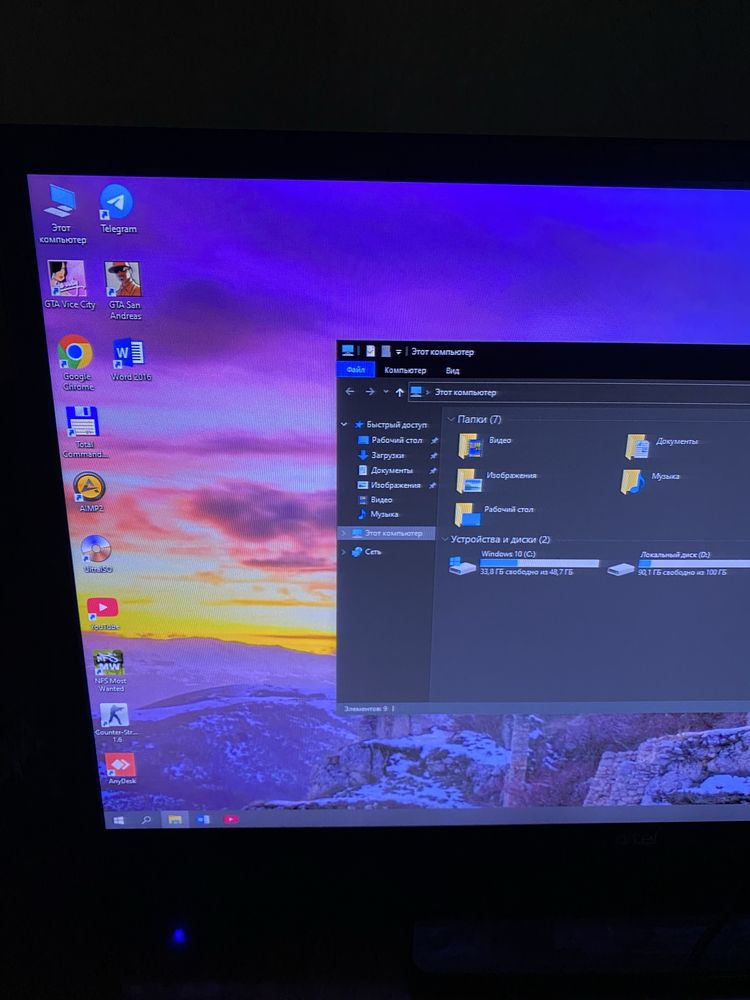The height and width of the screenshot is (1000, 750).
Task: Click the Properties icon in quick access toolbar
Action: pyautogui.click(x=371, y=351)
